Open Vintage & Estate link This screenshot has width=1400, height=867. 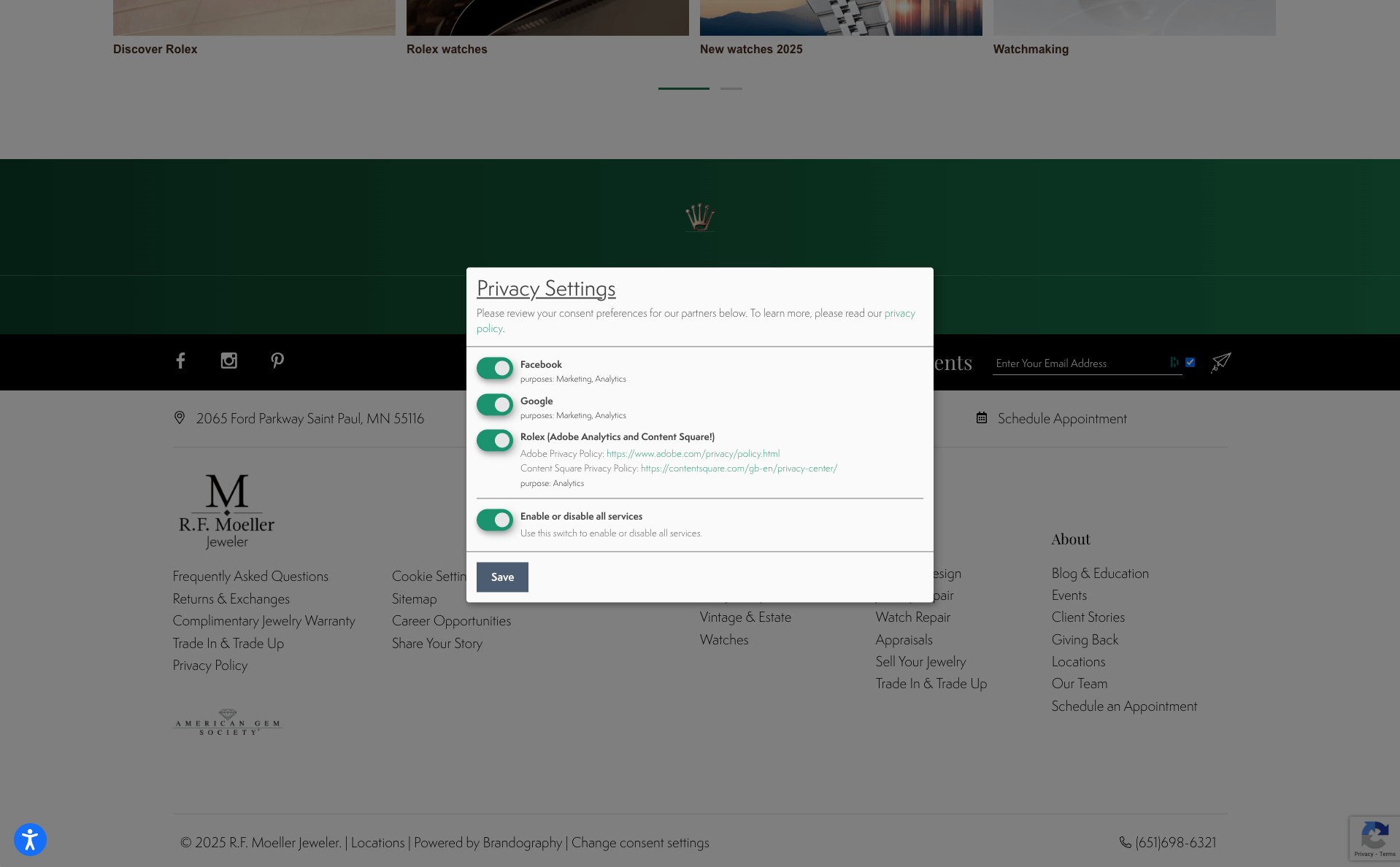pyautogui.click(x=745, y=617)
